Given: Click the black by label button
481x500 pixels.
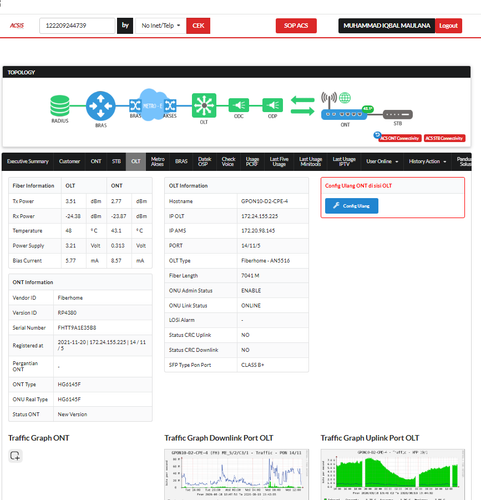Looking at the screenshot, I should click(125, 26).
